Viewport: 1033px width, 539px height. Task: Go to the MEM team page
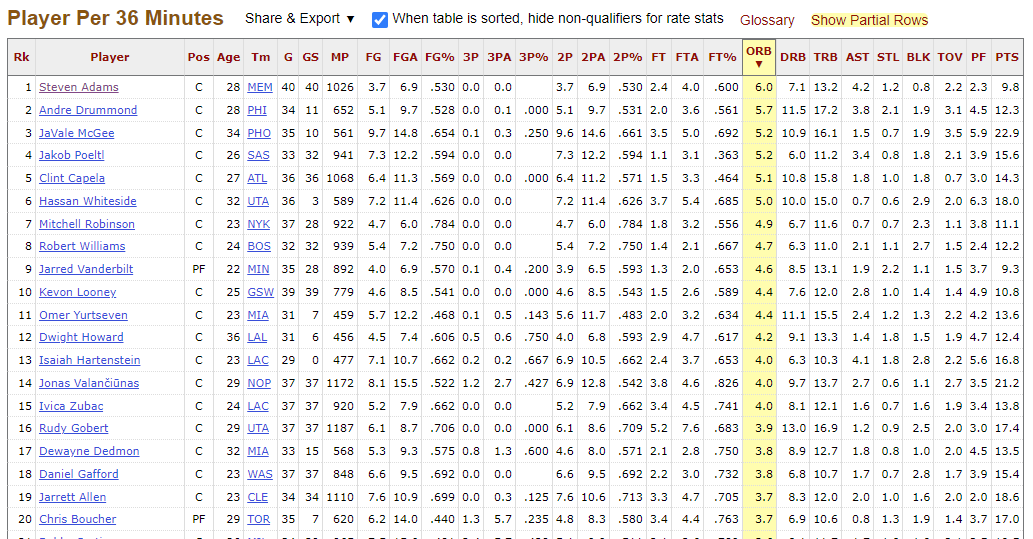point(260,88)
